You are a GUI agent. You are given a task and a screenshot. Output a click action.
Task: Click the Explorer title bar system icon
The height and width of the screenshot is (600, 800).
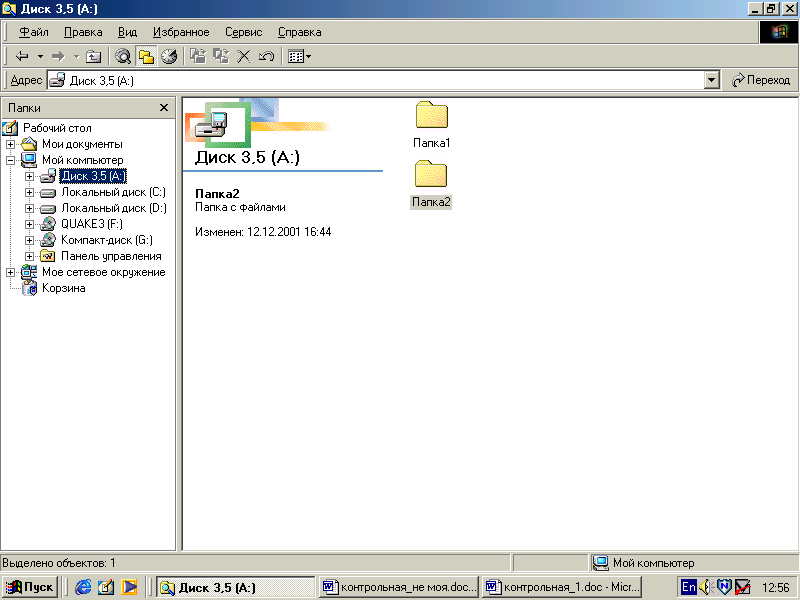click(x=9, y=9)
